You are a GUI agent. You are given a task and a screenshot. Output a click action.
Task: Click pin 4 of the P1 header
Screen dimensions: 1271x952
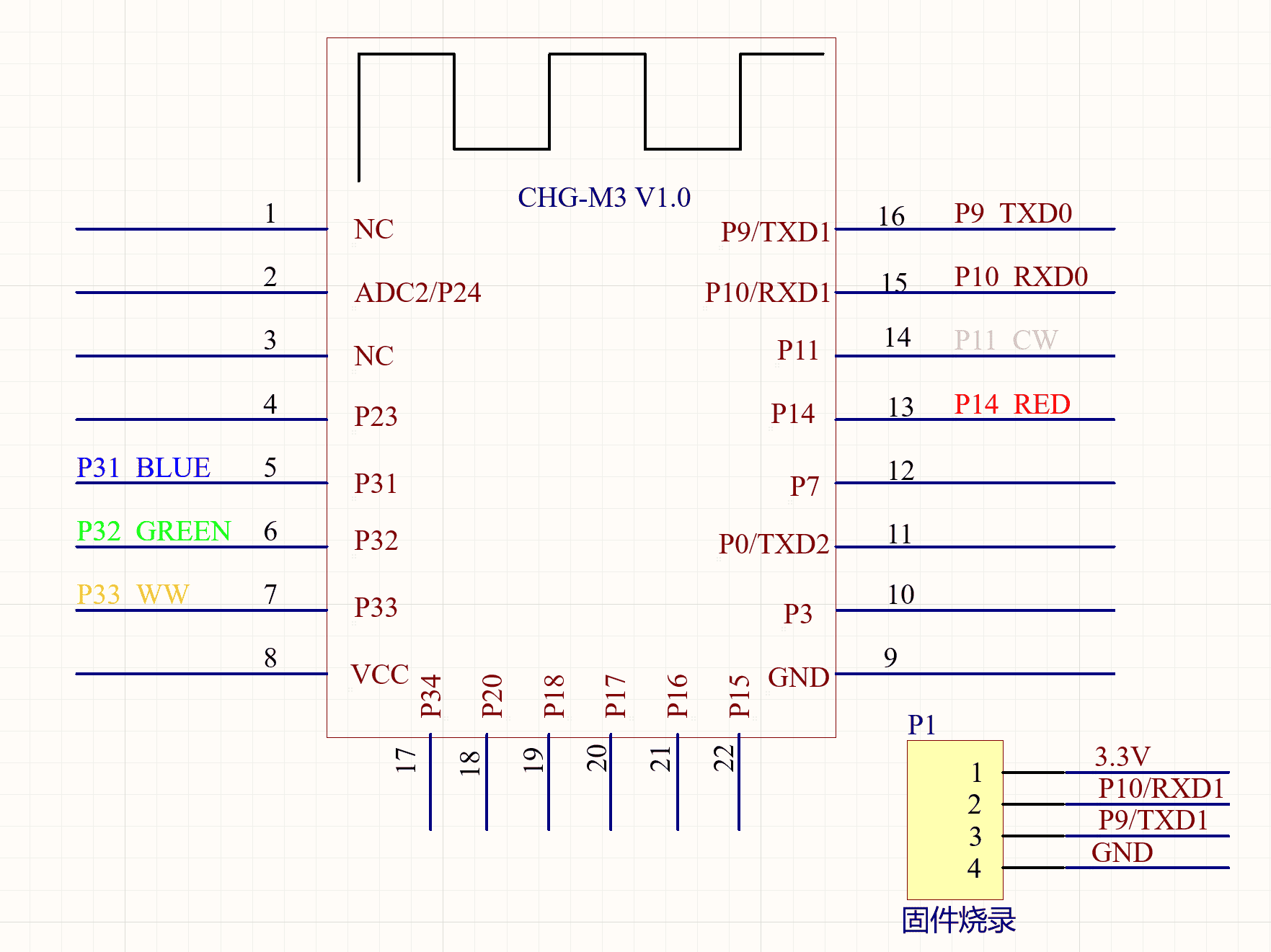point(974,868)
